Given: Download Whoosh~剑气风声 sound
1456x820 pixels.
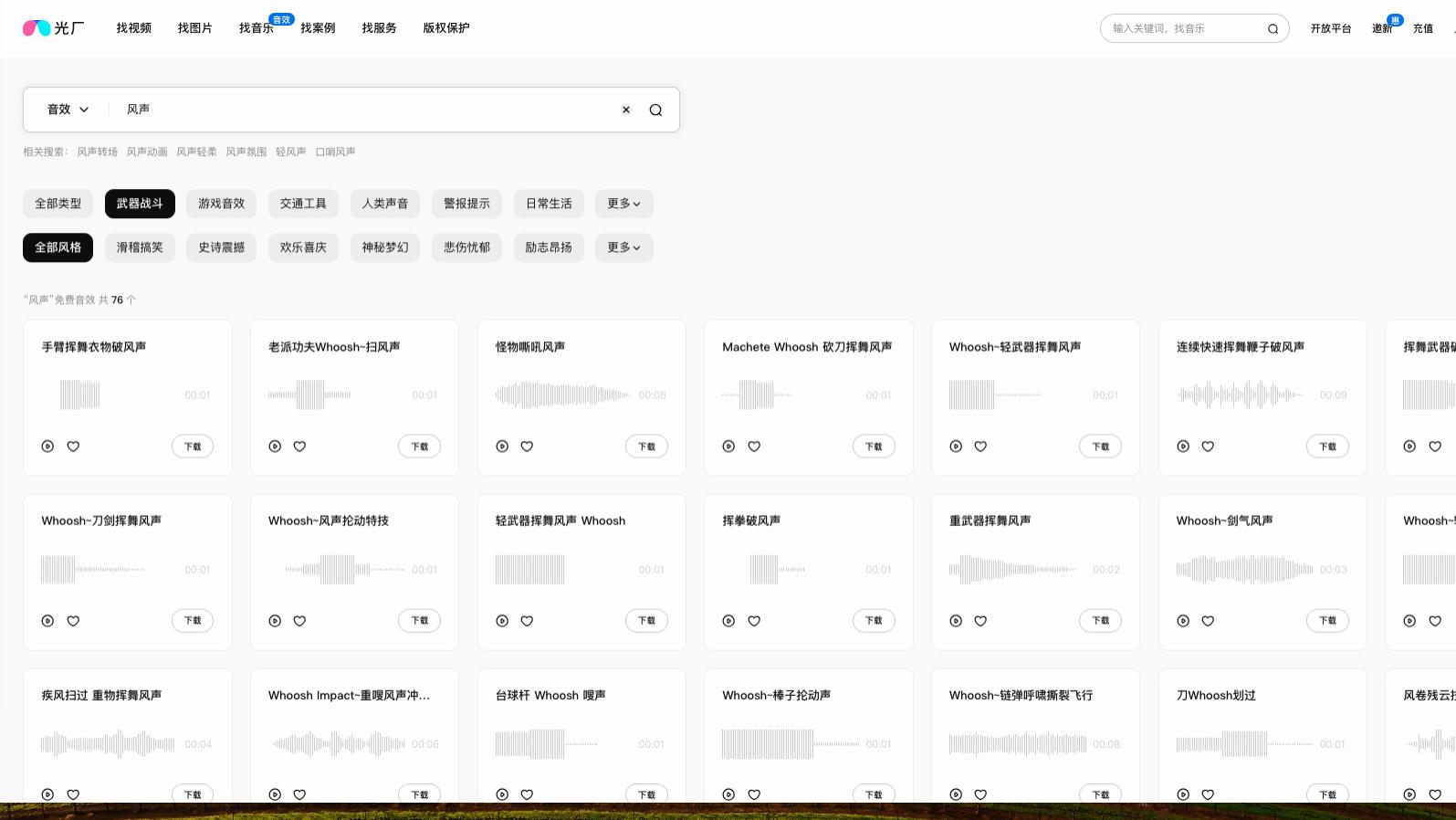Looking at the screenshot, I should [1327, 621].
